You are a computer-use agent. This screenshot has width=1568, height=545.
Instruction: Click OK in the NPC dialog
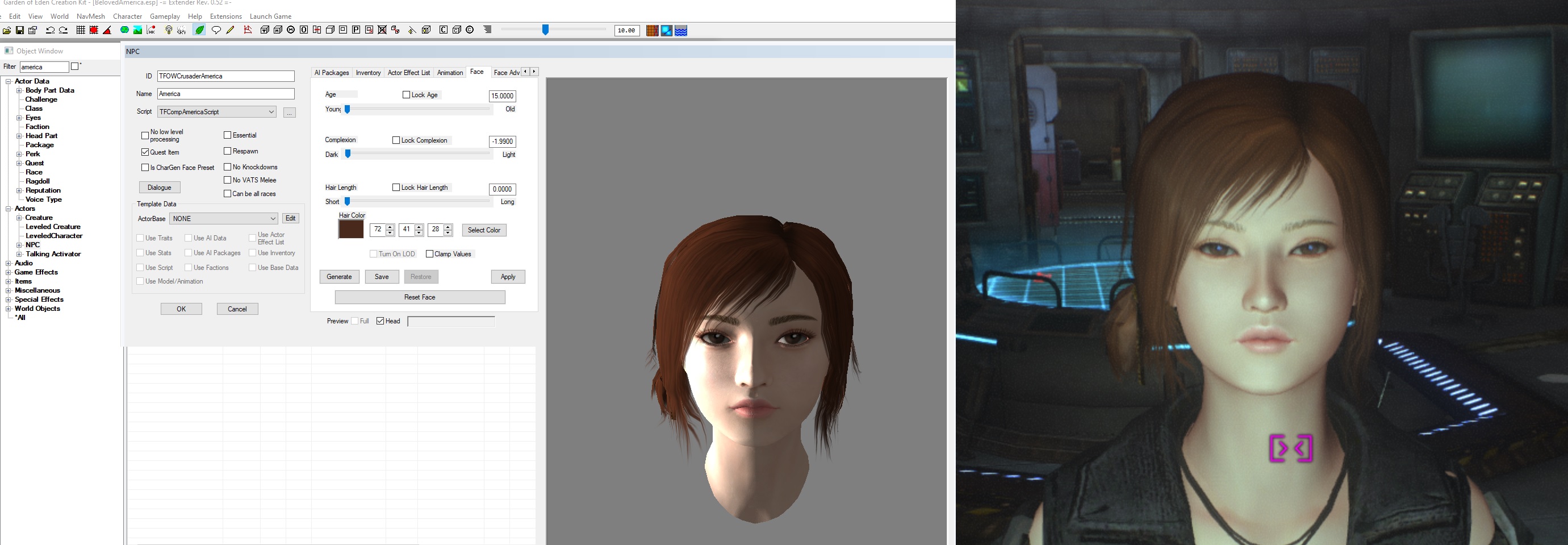coord(181,309)
